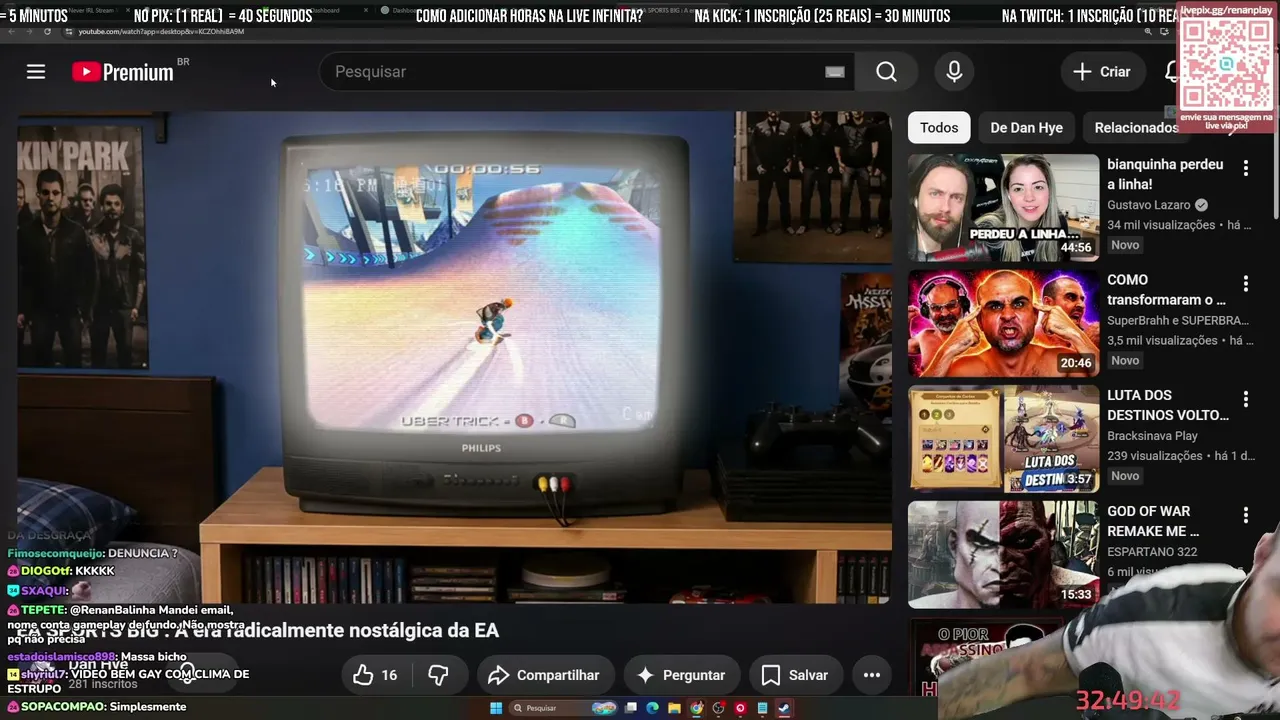Open 'GOD OF WAR REMAKE' video thumbnail
The height and width of the screenshot is (720, 1280).
tap(1003, 555)
